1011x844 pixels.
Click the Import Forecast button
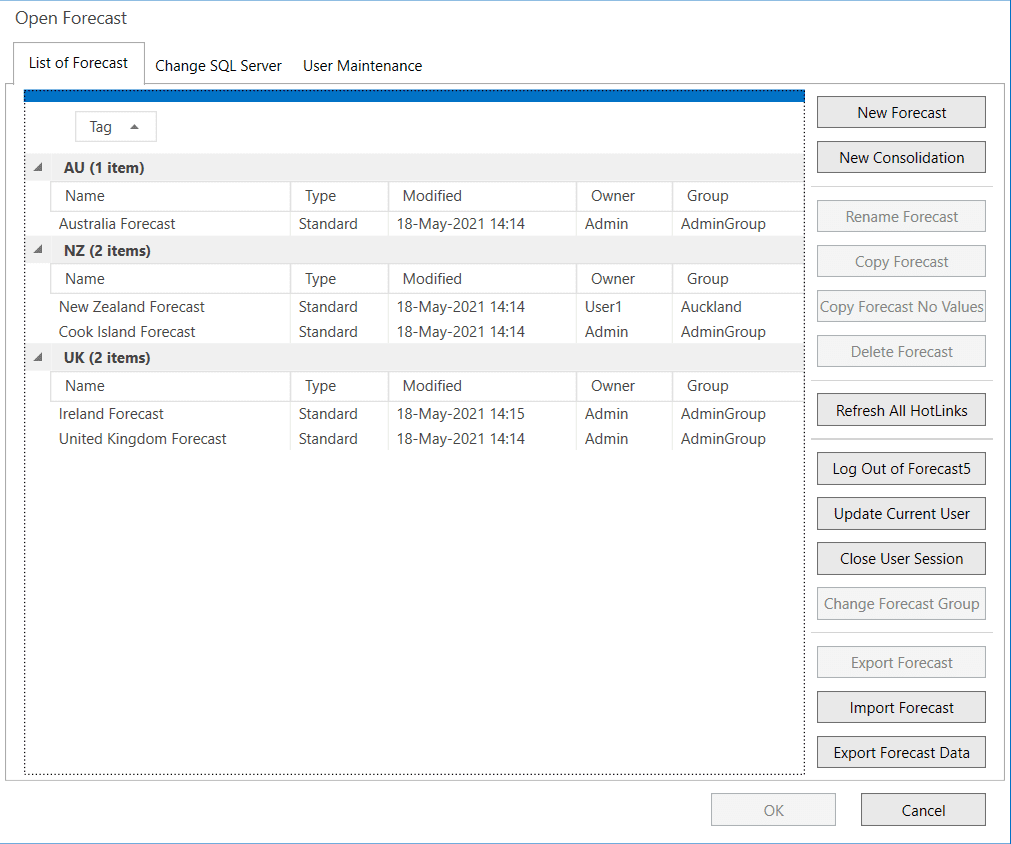(901, 708)
